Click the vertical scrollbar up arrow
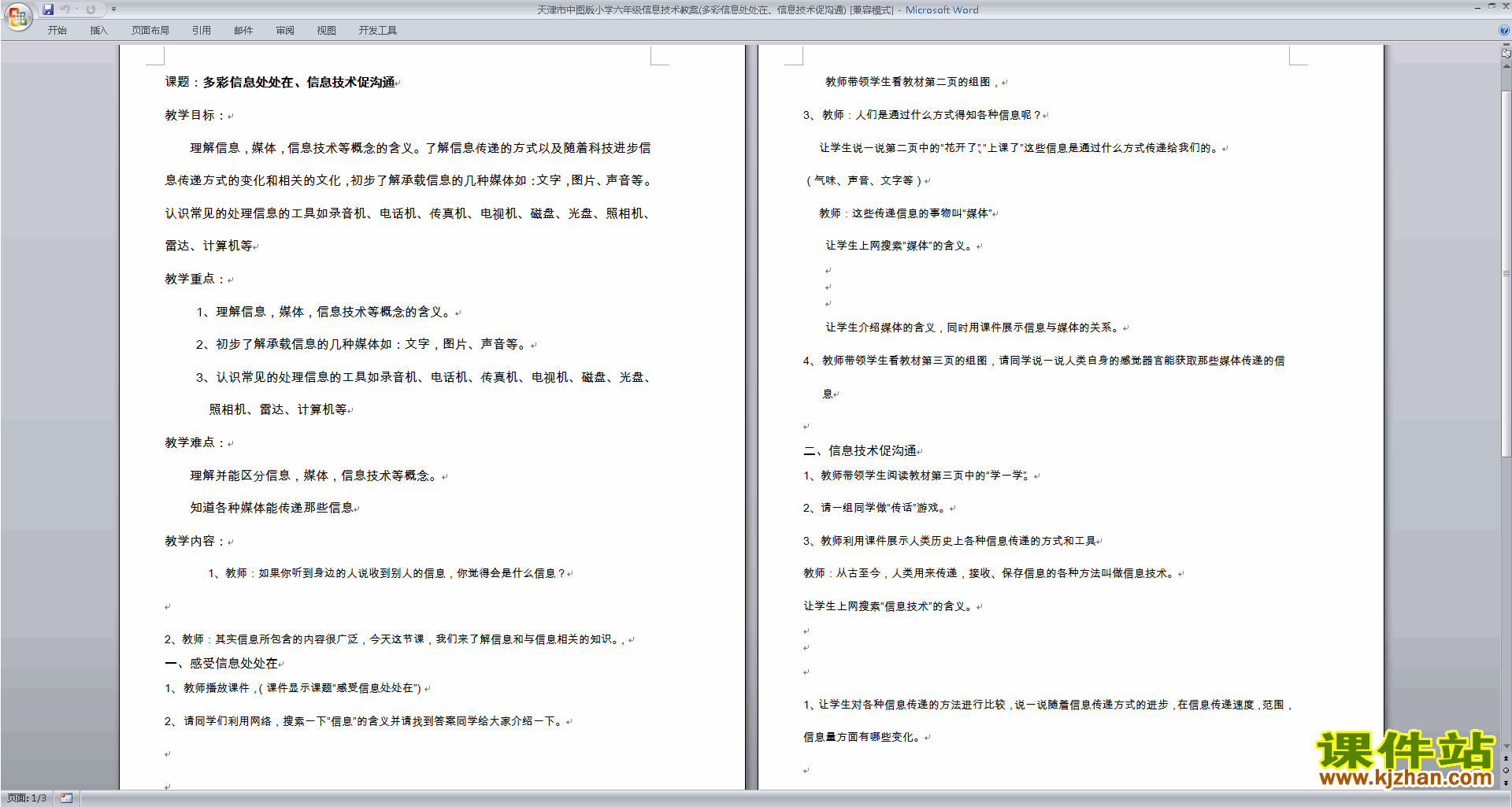Viewport: 1512px width, 807px height. (x=1506, y=67)
